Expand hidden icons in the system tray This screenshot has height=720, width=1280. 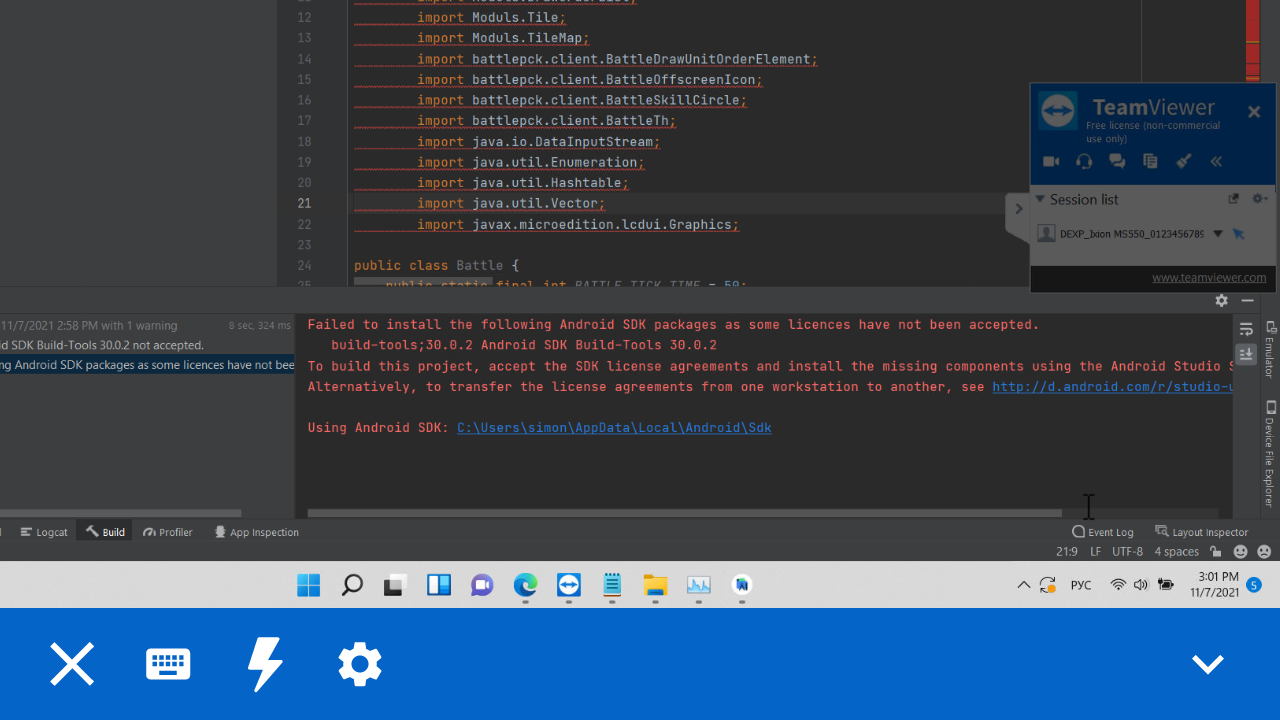click(1023, 585)
